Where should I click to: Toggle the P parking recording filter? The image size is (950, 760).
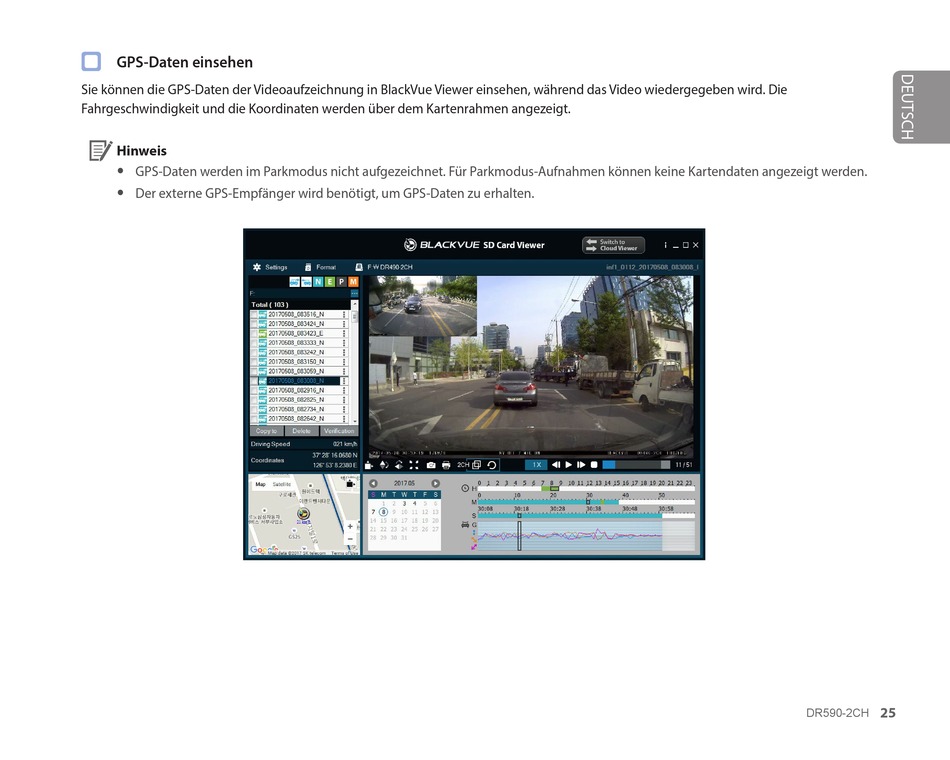[341, 282]
